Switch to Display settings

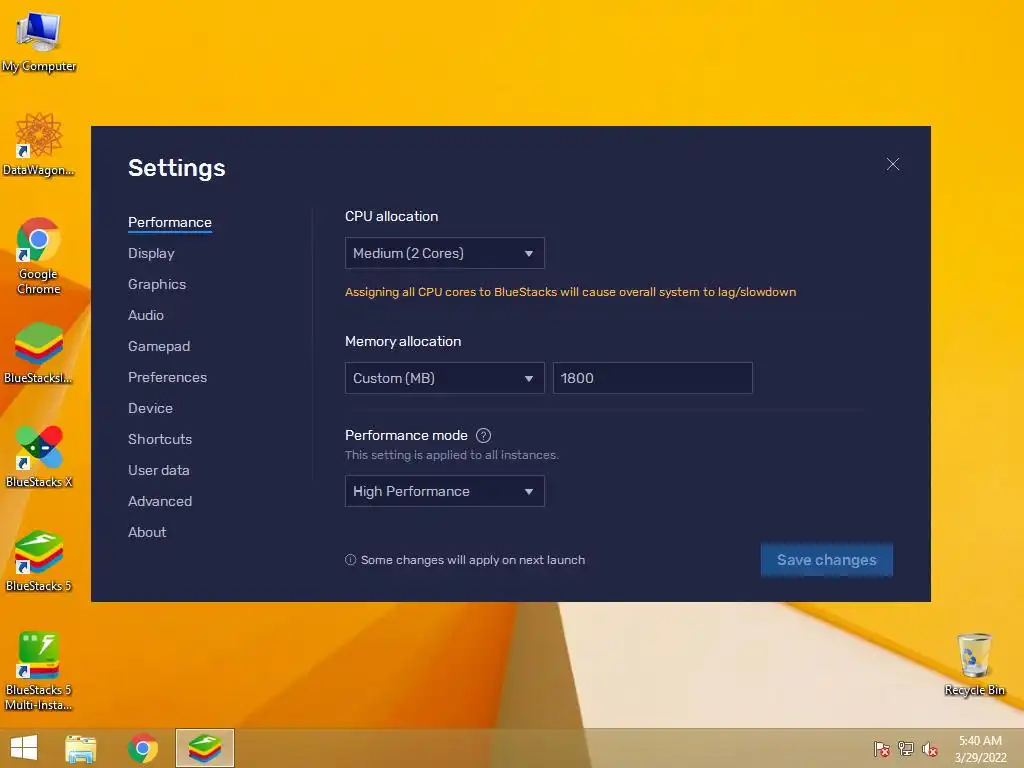[x=152, y=253]
